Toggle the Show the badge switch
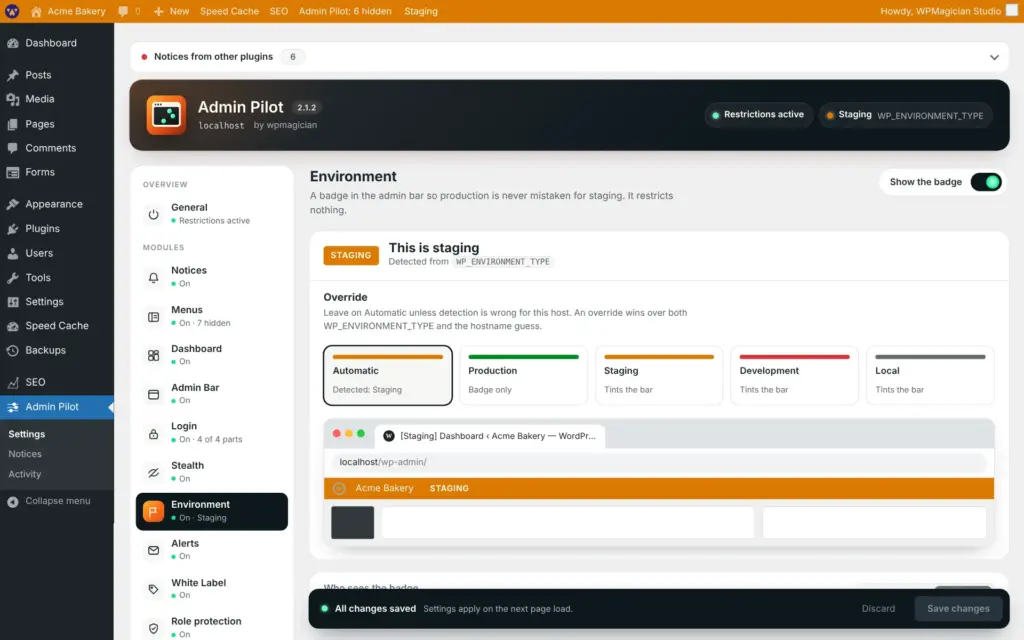The image size is (1024, 640). point(985,182)
